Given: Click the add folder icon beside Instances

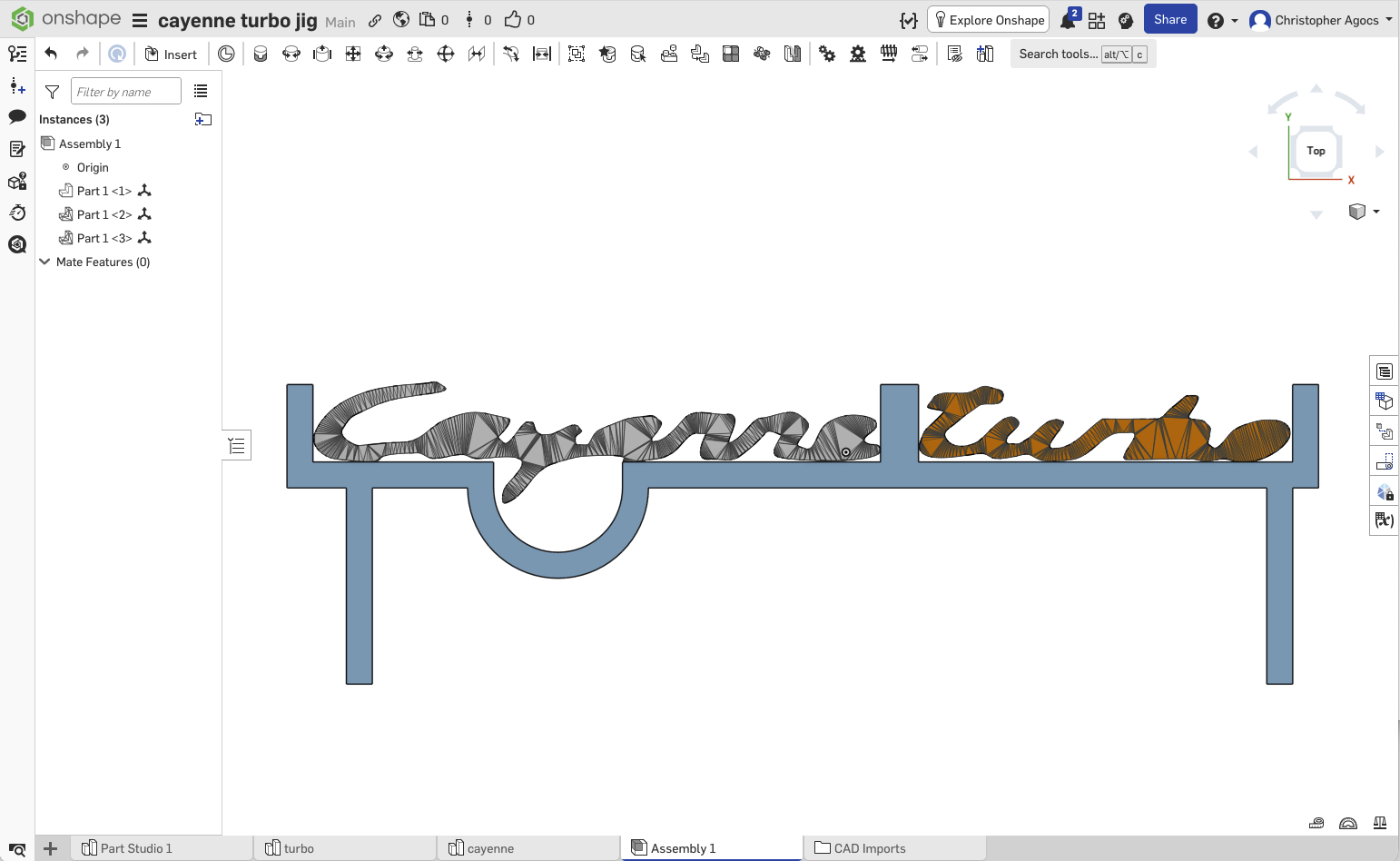Looking at the screenshot, I should pos(203,119).
